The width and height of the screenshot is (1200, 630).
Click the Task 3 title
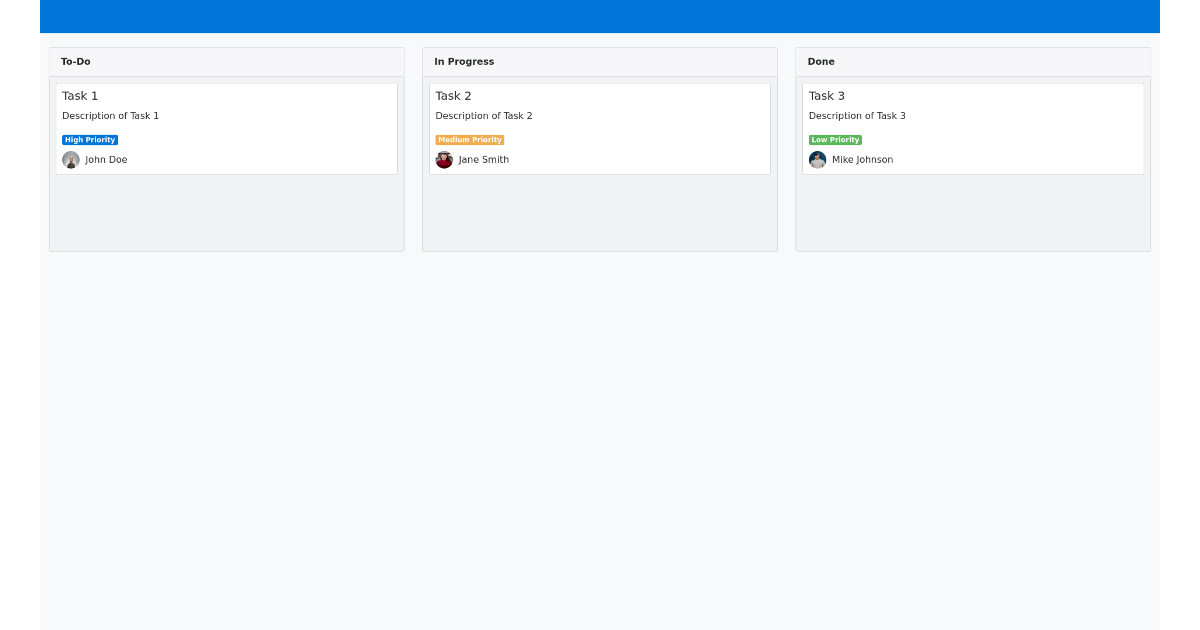pos(827,95)
